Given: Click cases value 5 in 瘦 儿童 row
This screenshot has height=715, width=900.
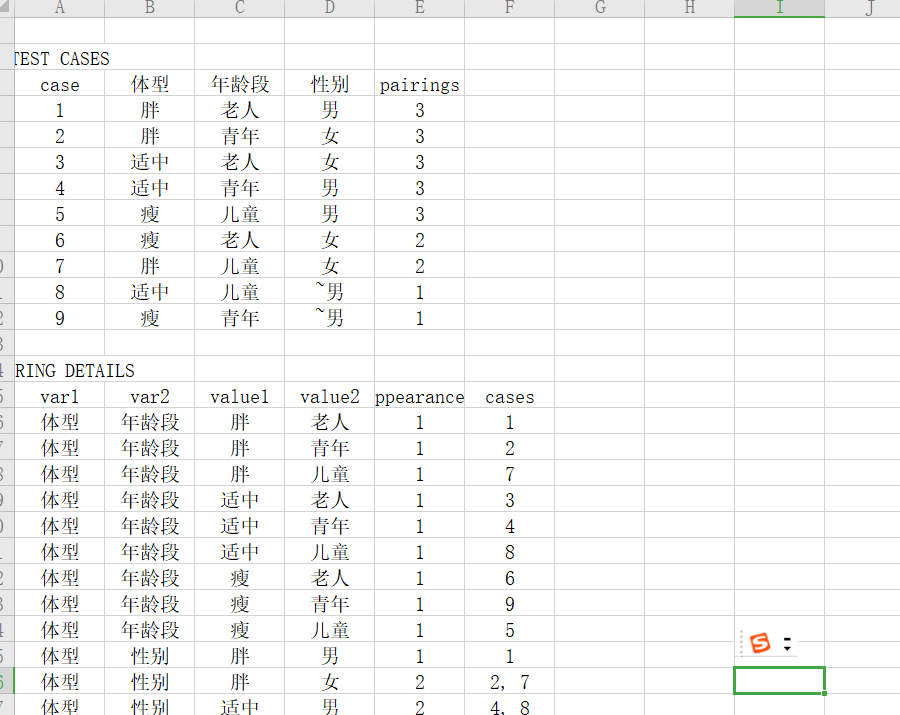Looking at the screenshot, I should (x=510, y=630).
